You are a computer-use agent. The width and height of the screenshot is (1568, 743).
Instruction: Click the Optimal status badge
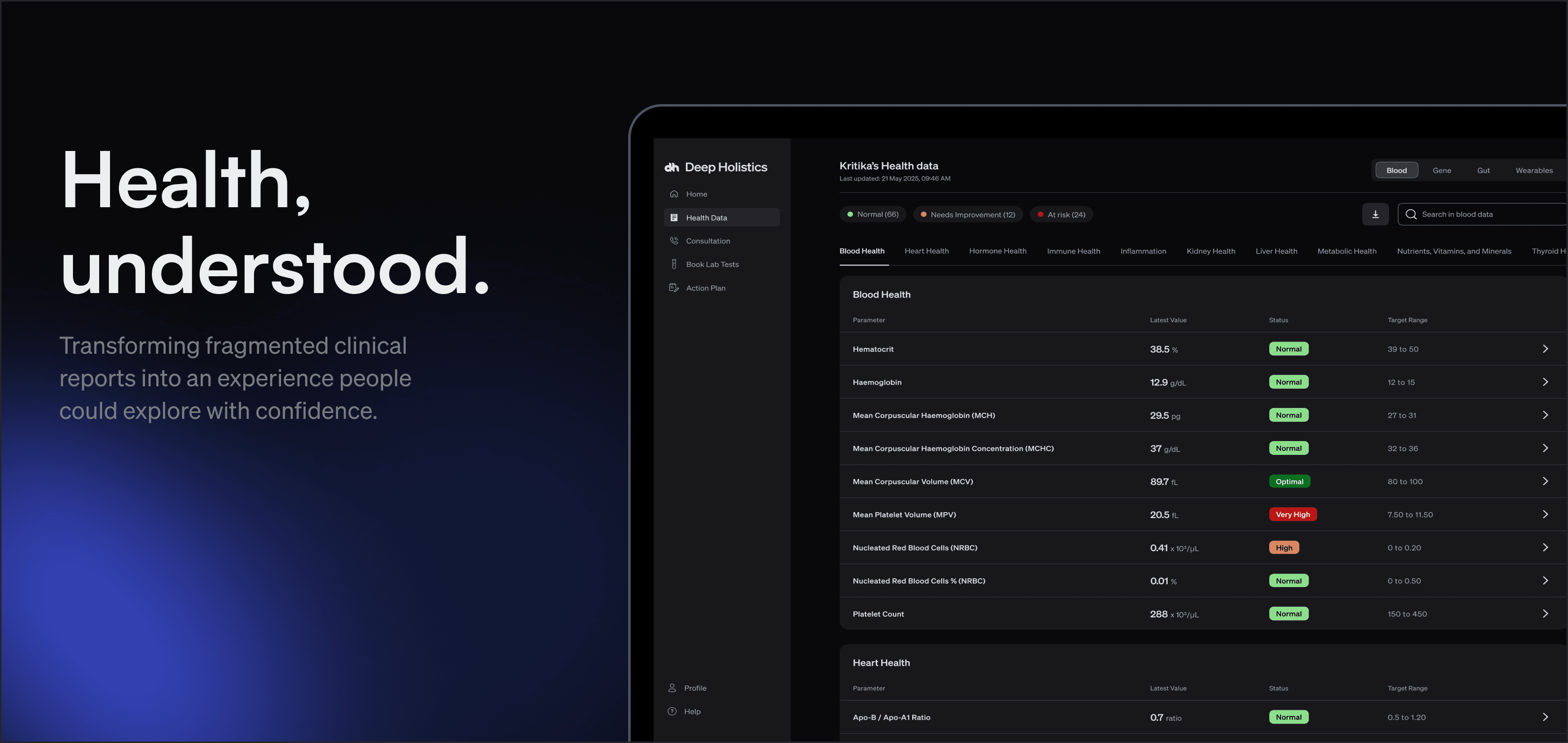(x=1289, y=481)
